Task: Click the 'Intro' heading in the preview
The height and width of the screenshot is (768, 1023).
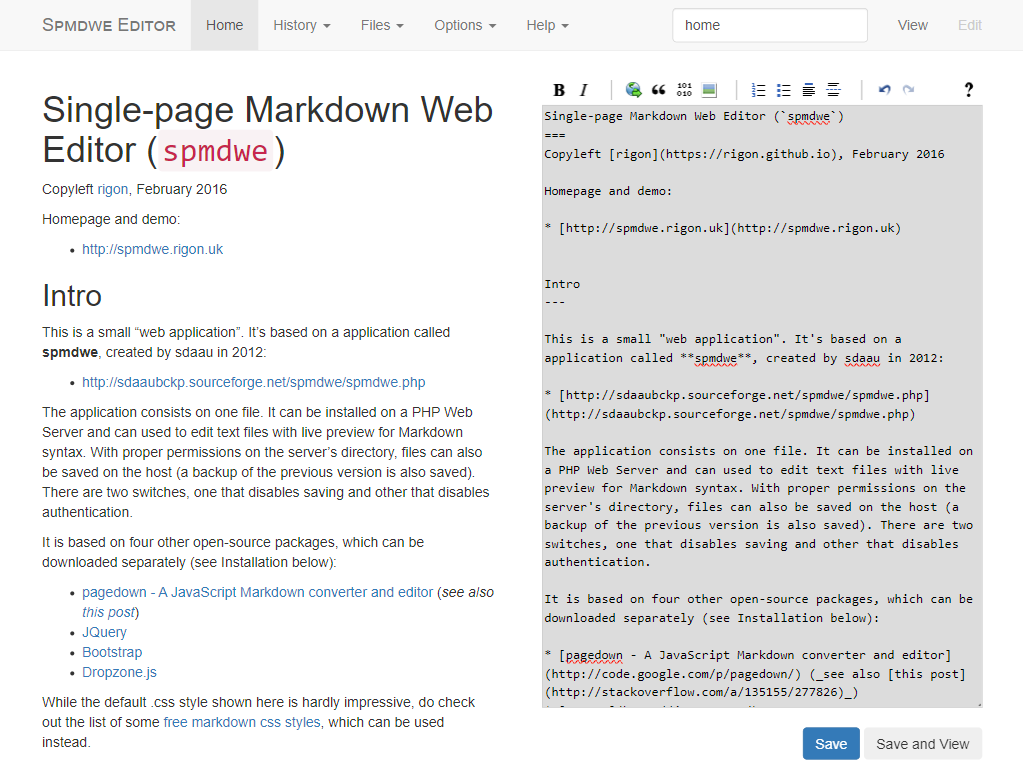Action: click(x=72, y=296)
